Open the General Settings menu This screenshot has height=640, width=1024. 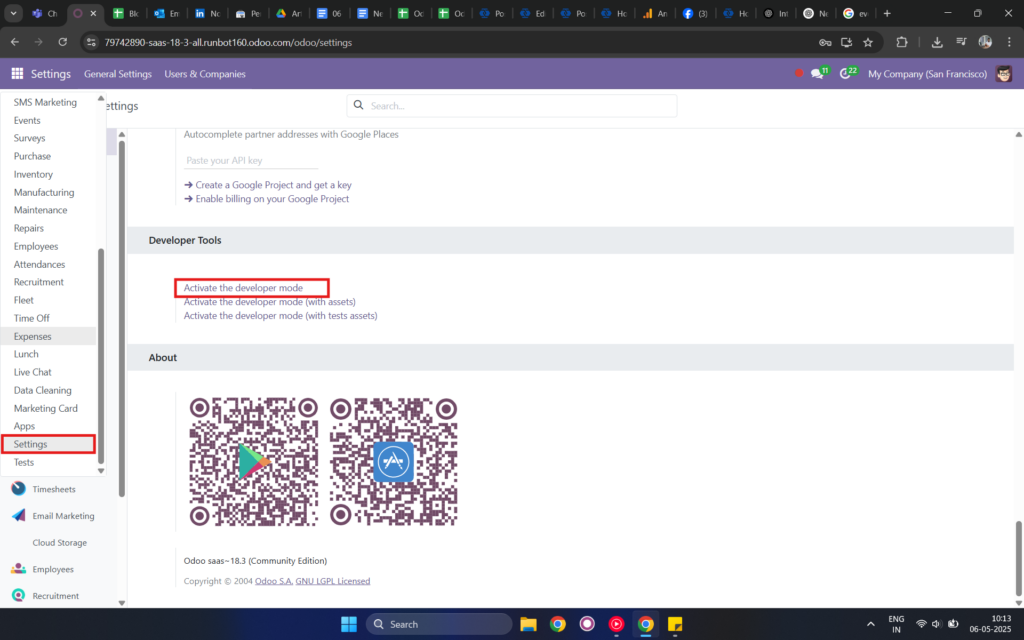[118, 74]
